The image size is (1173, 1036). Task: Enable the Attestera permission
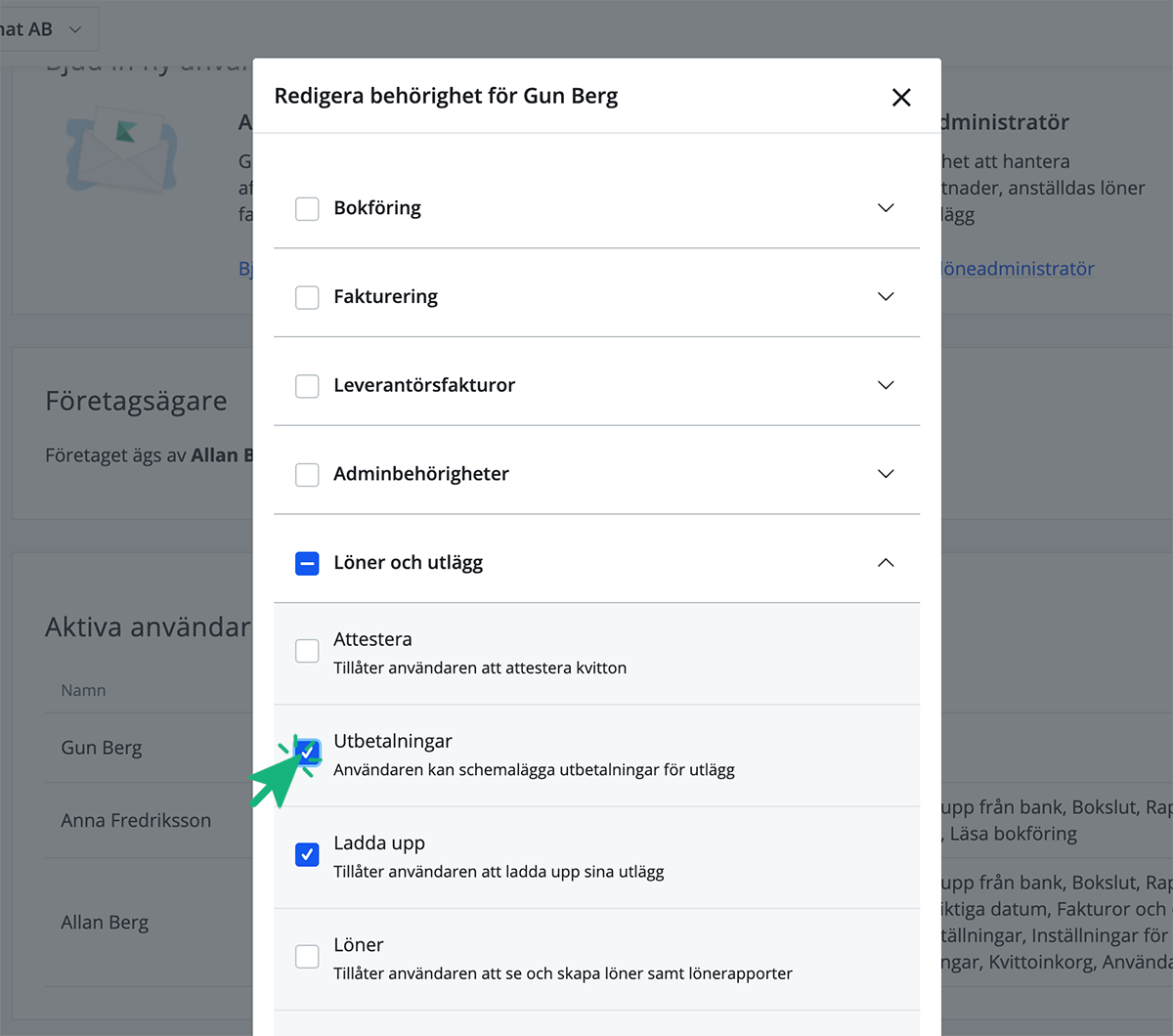[x=307, y=651]
